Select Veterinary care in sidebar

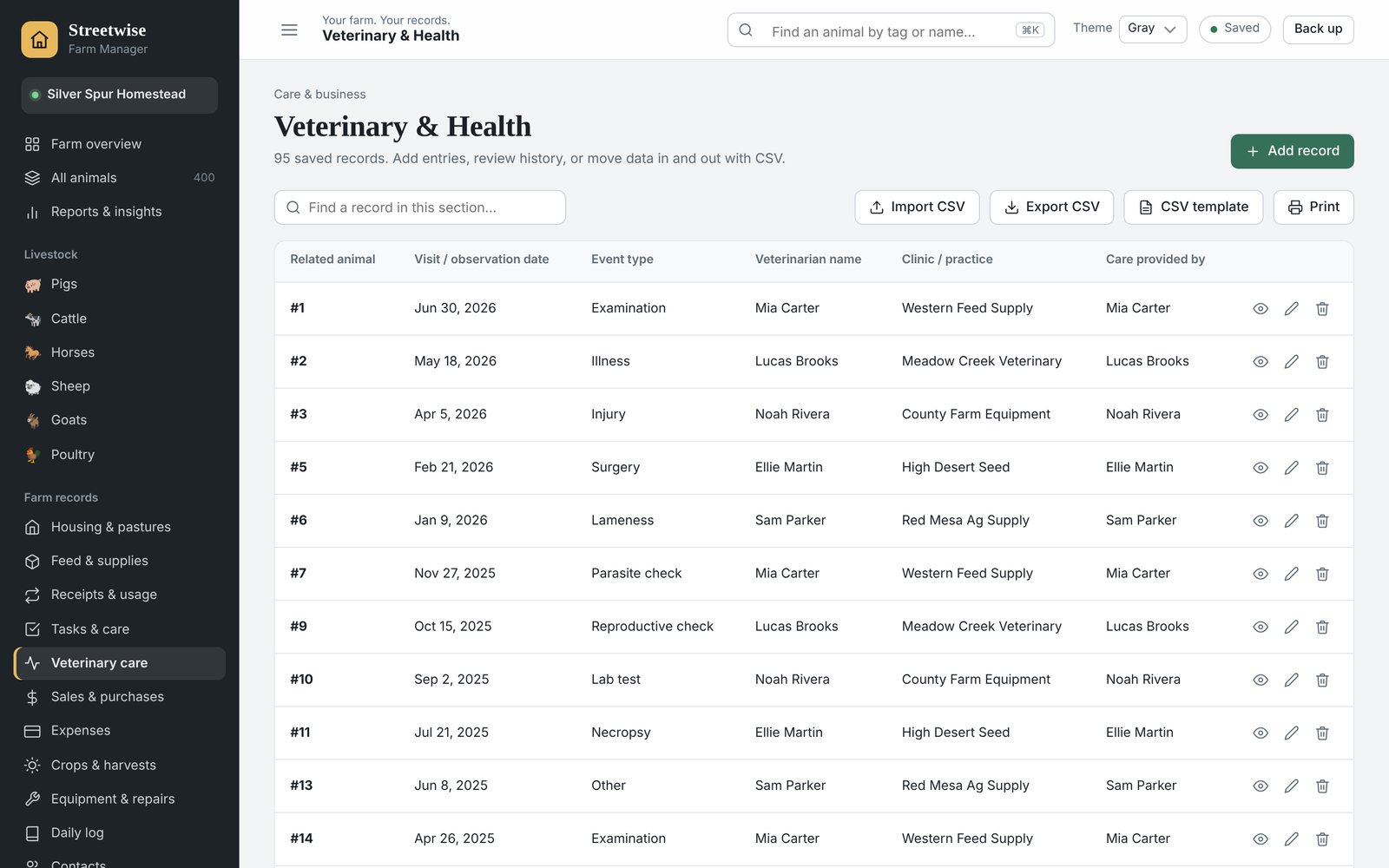click(x=119, y=663)
